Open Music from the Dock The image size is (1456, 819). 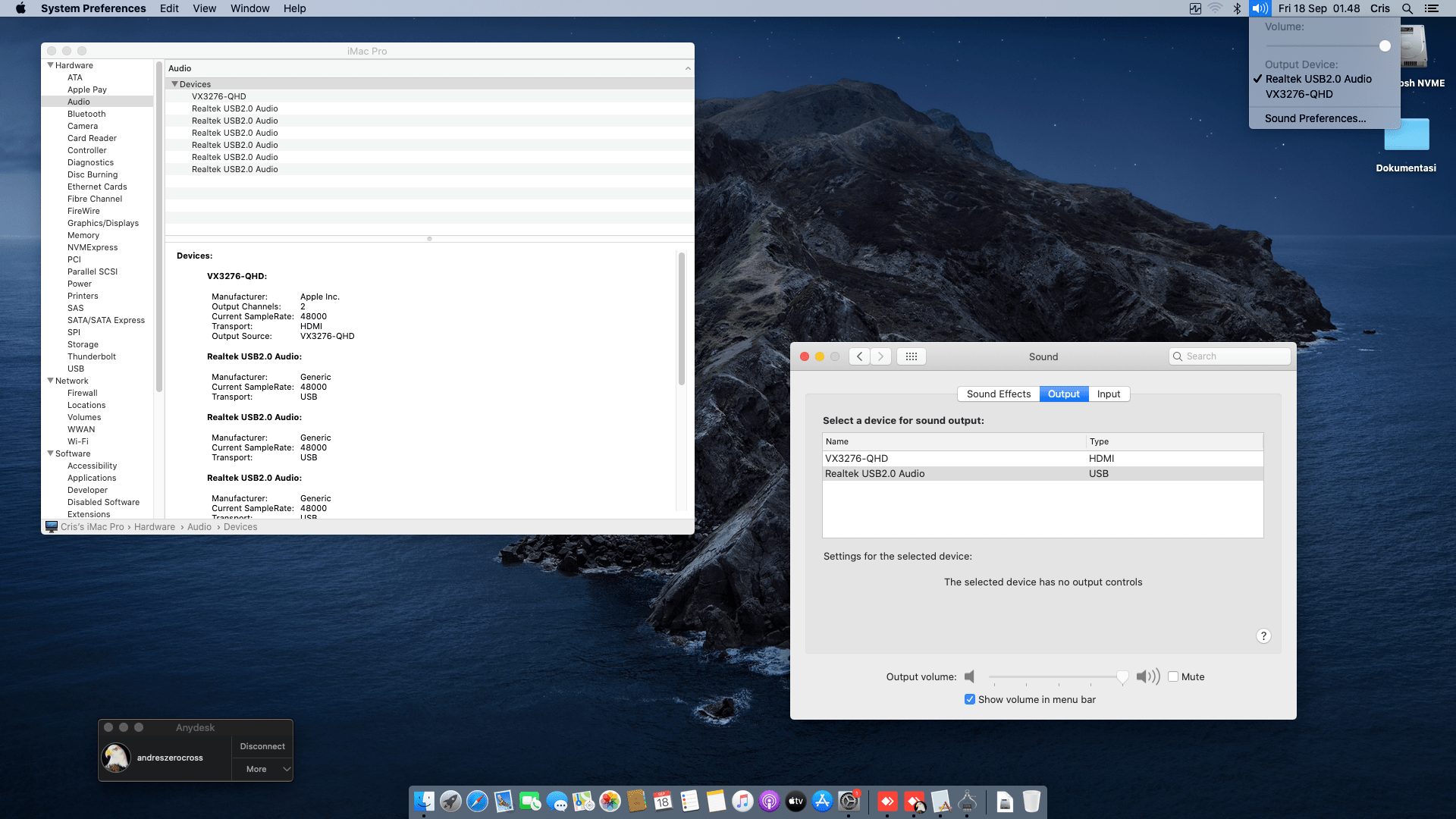coord(742,801)
